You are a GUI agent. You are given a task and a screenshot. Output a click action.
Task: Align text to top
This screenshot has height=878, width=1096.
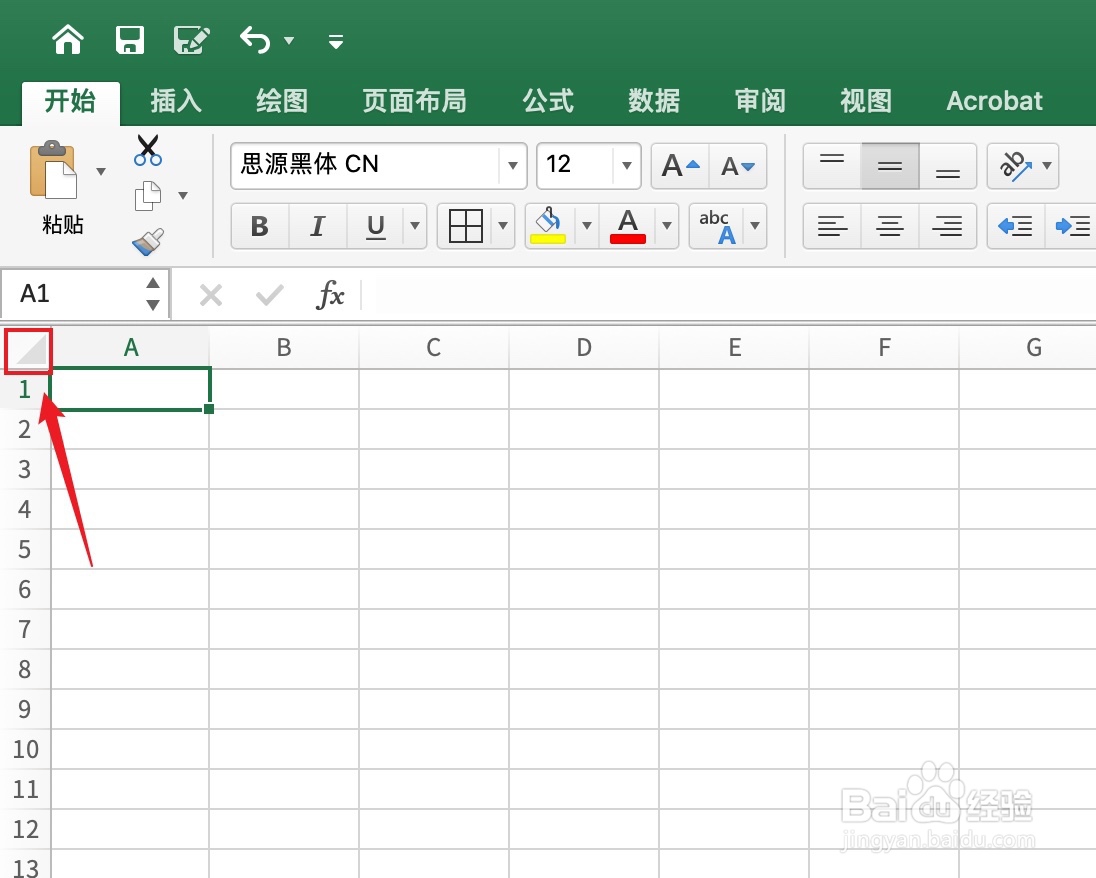[832, 166]
